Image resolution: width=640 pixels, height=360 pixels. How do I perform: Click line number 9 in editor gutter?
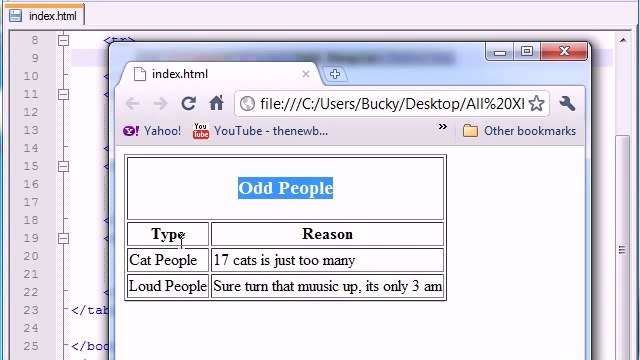35,58
